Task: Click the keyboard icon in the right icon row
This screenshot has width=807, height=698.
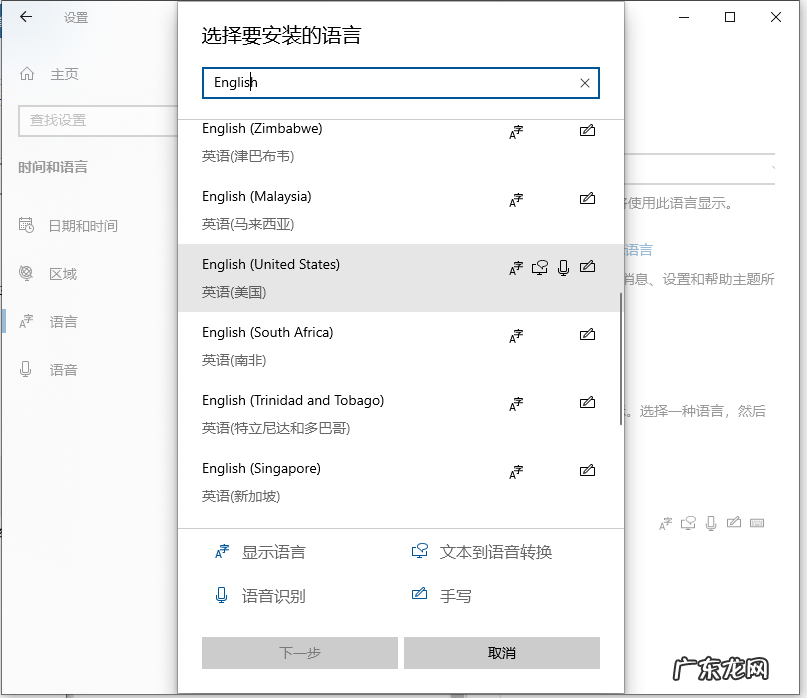Action: point(756,522)
